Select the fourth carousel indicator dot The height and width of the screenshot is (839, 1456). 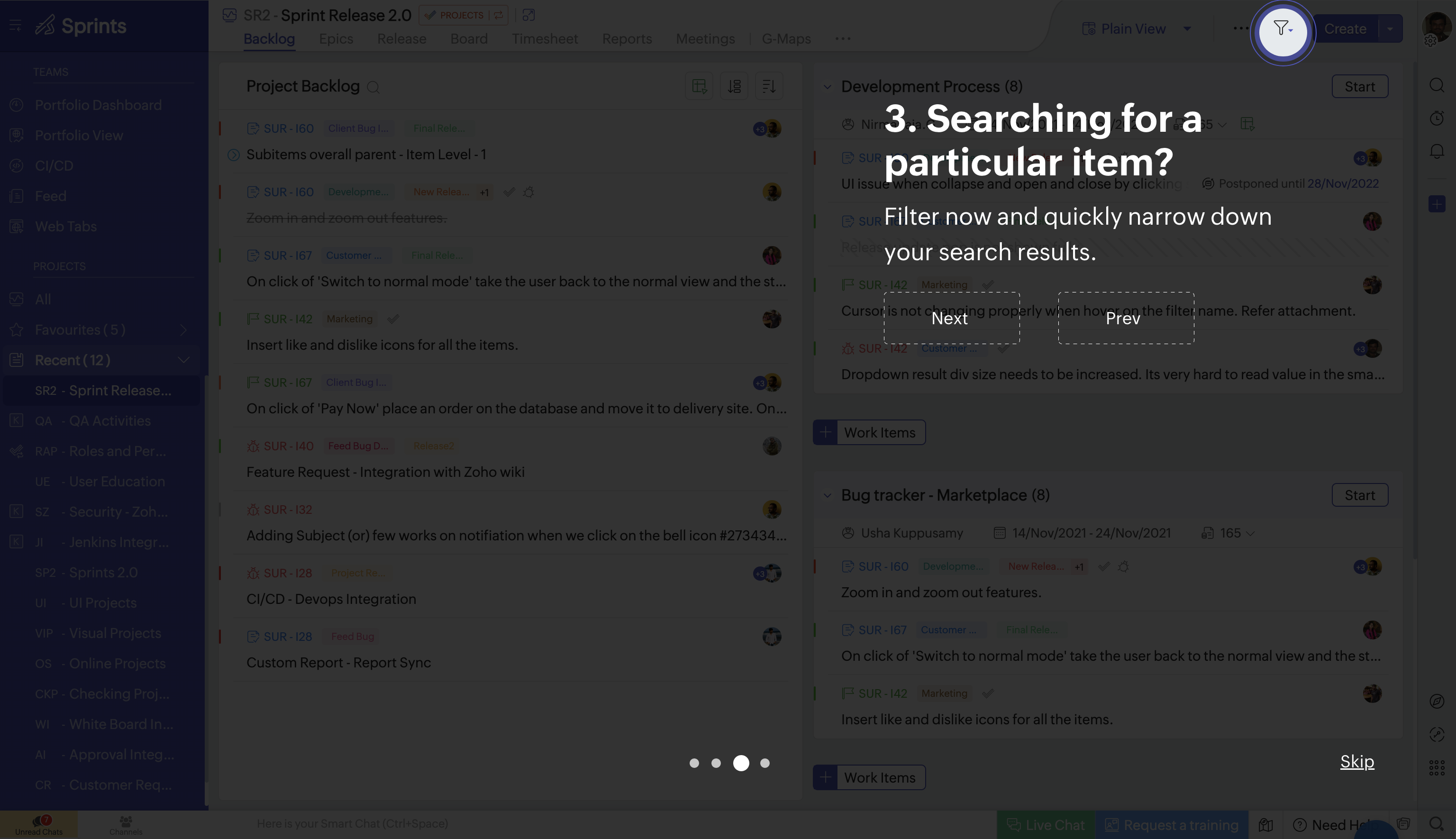(x=765, y=763)
